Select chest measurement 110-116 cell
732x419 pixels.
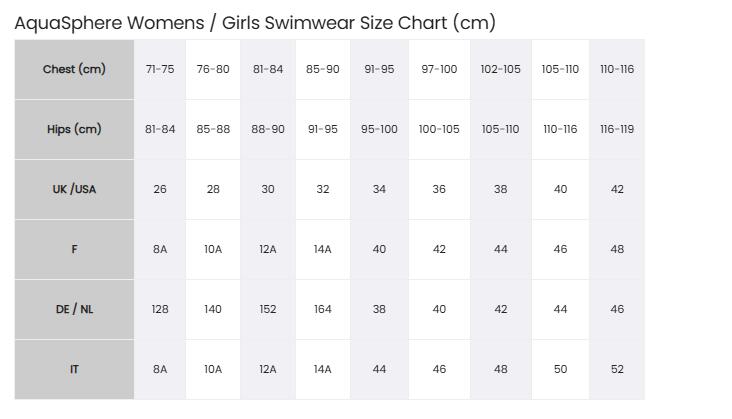point(617,69)
